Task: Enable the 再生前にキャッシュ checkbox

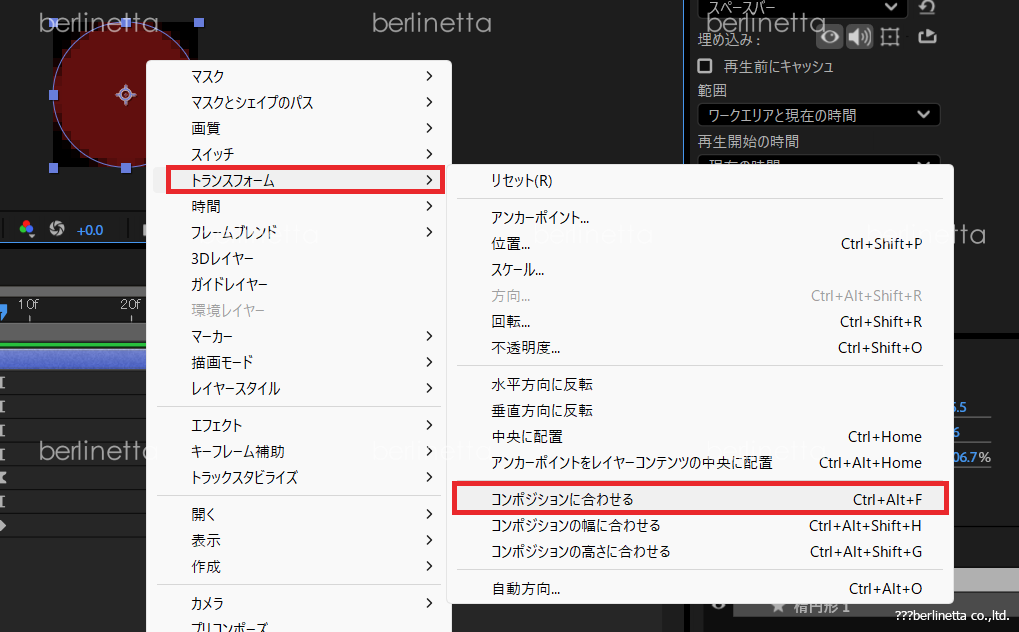Action: point(706,66)
